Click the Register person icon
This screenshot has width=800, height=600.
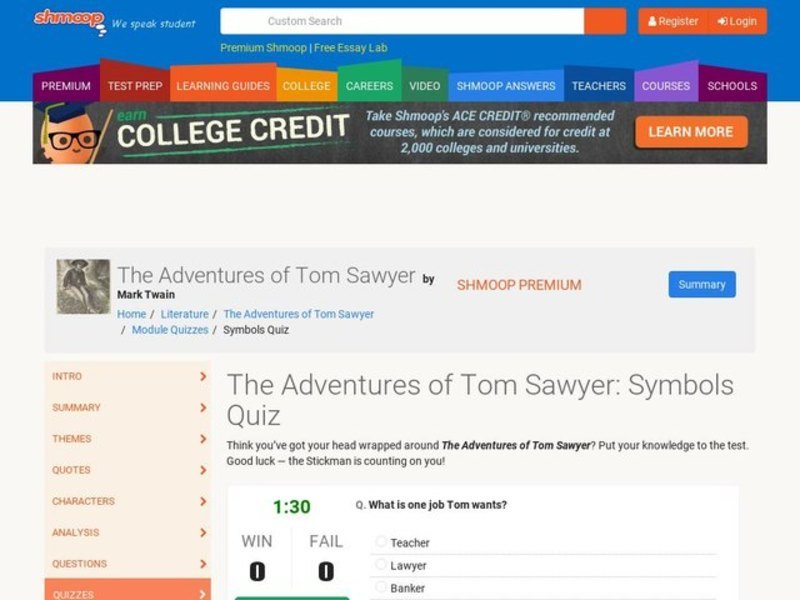(x=651, y=21)
